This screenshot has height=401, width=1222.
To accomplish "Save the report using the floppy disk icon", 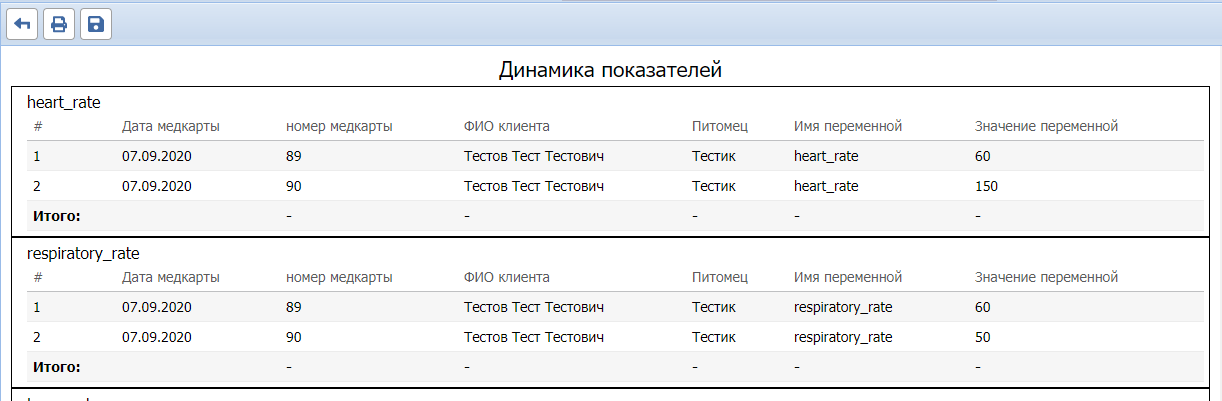I will 96,24.
